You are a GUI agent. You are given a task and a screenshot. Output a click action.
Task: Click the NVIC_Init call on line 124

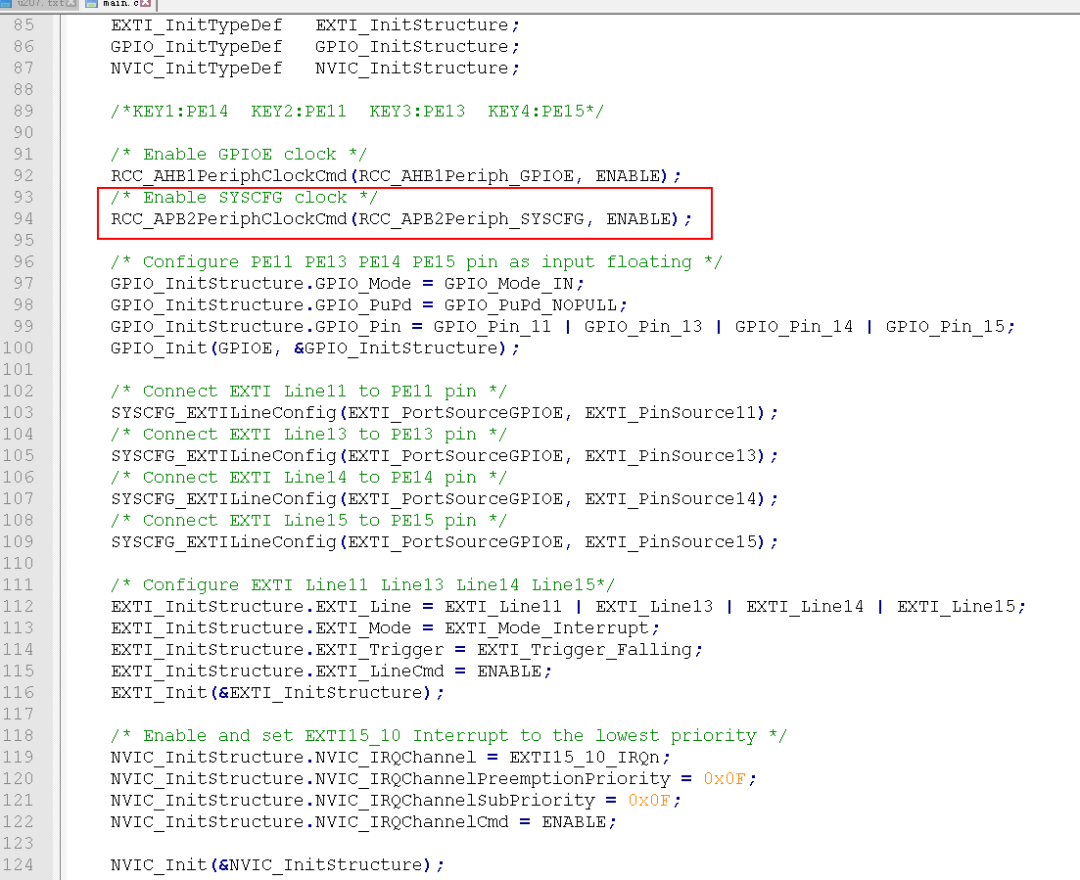(277, 865)
